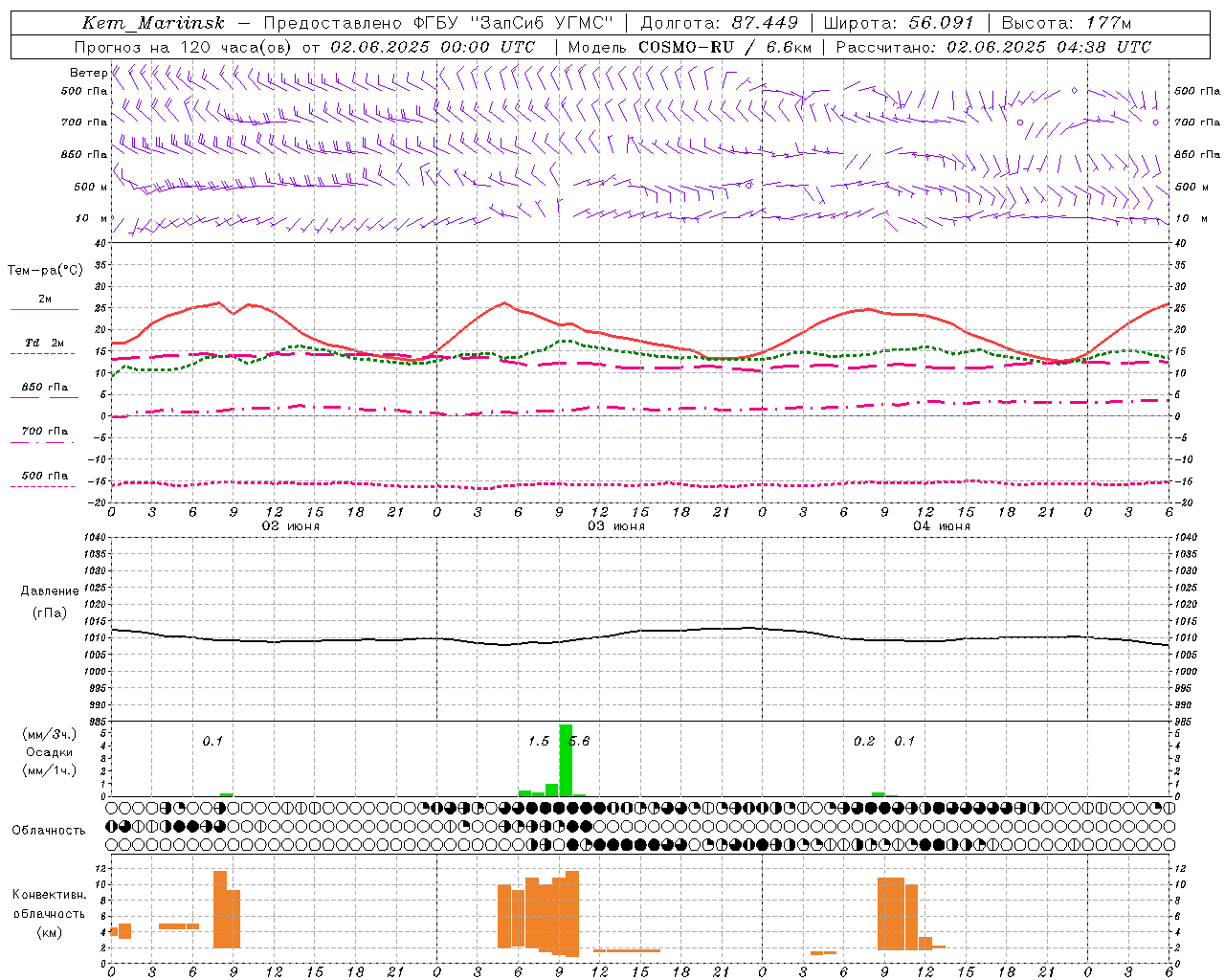Click the 'Тем-ра(°C)' temperature panel label
Screen dimensions: 1225x980
coord(45,271)
